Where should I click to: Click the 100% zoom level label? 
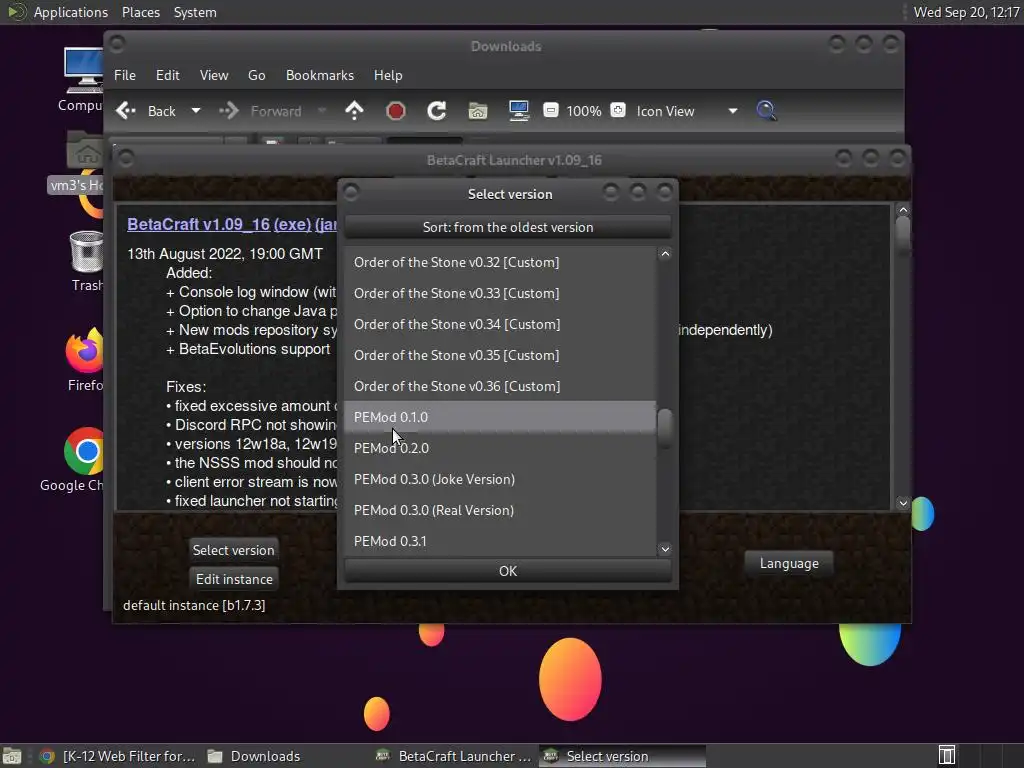[x=584, y=111]
